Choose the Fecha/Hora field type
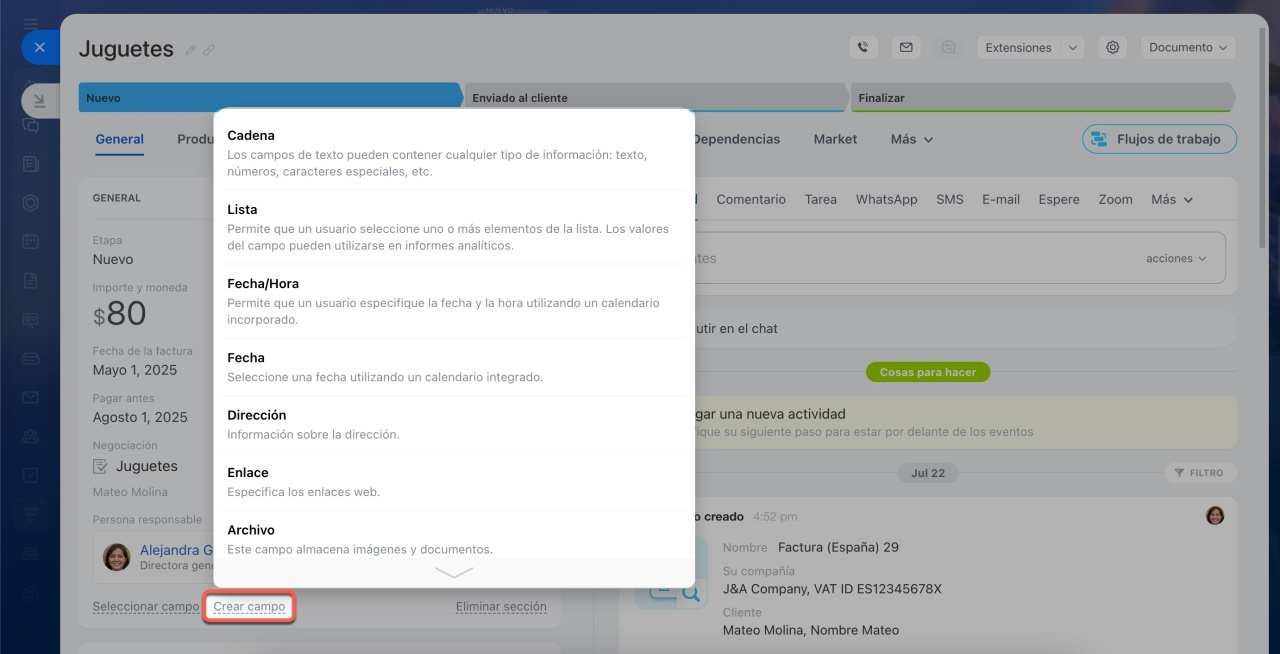Screen dimensions: 1280x654 (454, 301)
